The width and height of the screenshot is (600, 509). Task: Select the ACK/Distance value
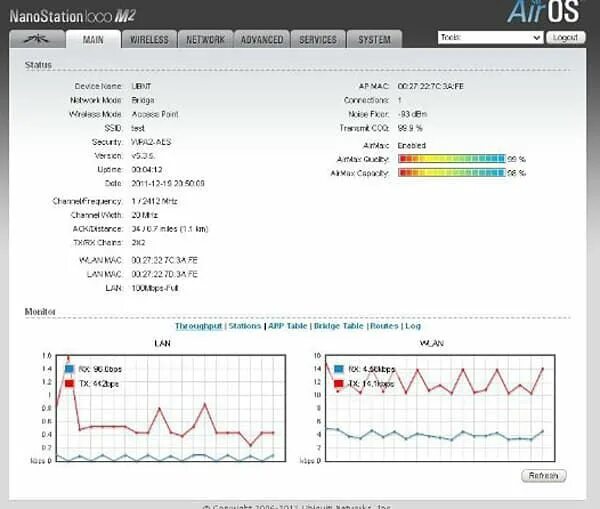click(170, 229)
